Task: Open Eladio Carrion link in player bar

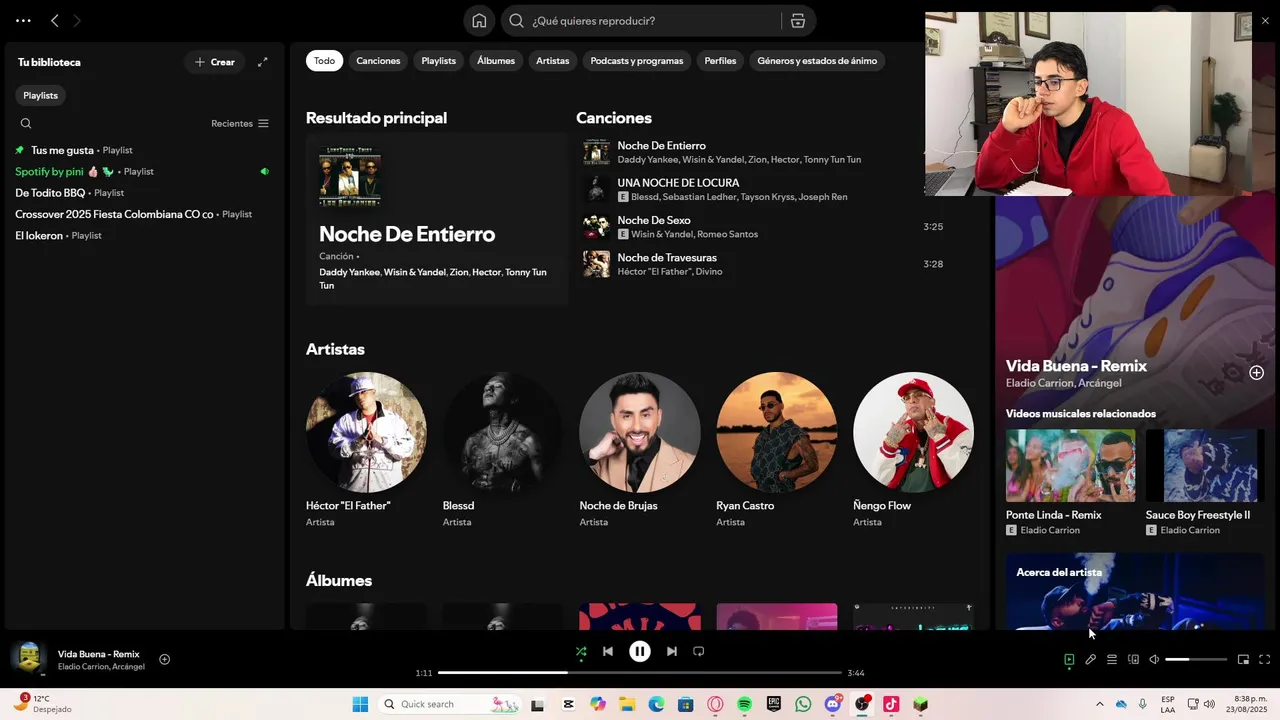Action: point(83,667)
